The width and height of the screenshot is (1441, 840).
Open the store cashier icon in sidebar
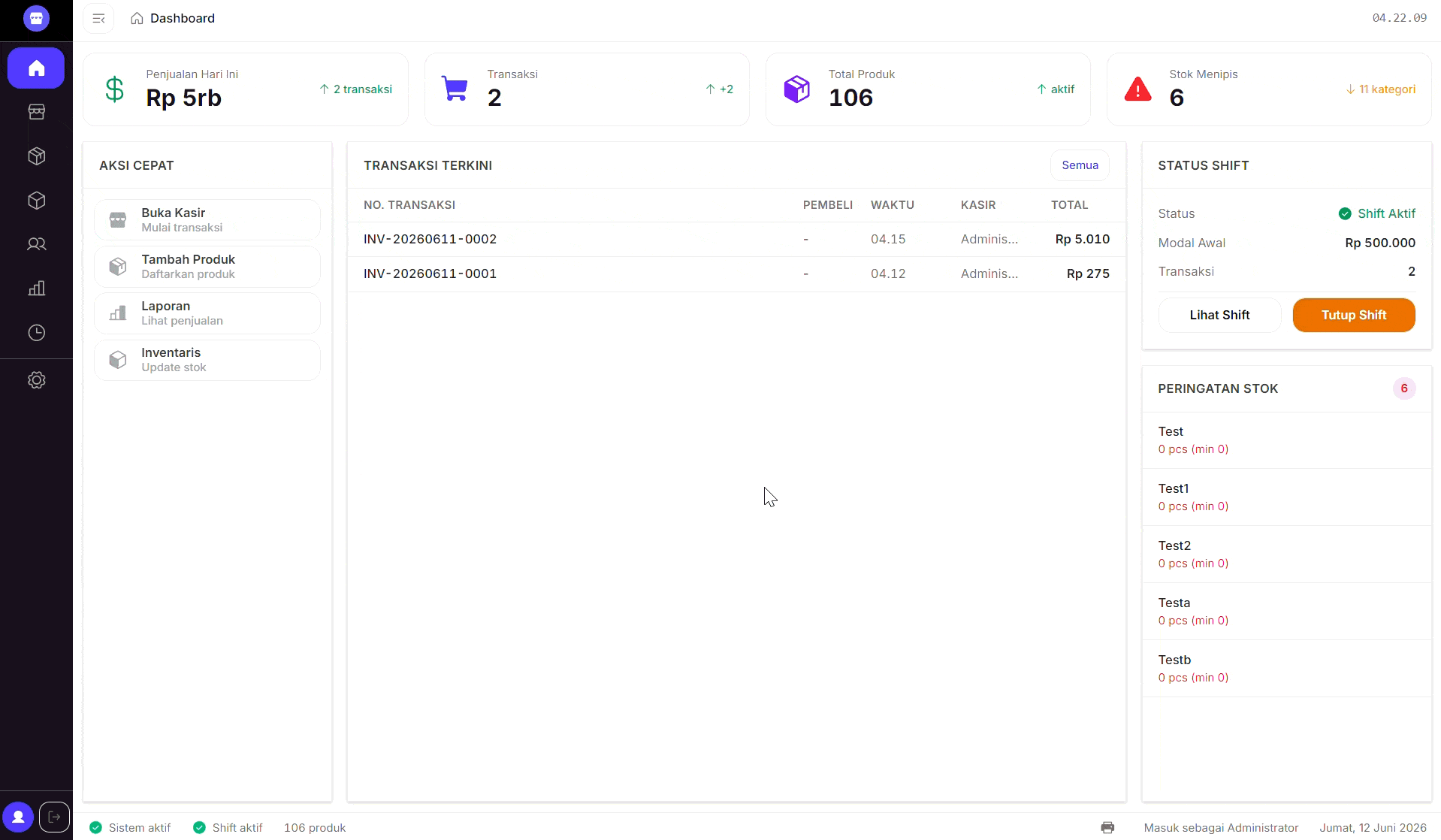36,112
